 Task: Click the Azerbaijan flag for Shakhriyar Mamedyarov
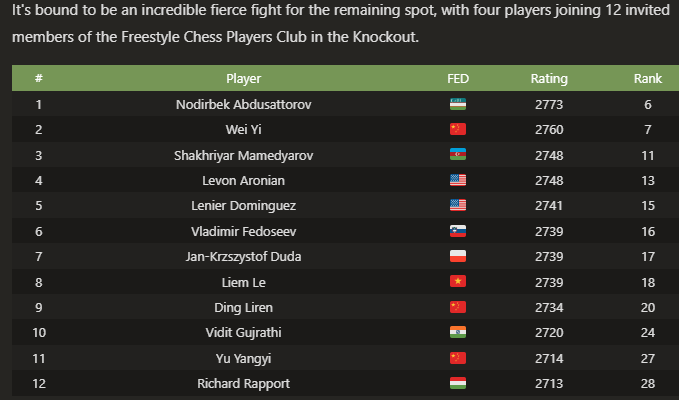[458, 155]
